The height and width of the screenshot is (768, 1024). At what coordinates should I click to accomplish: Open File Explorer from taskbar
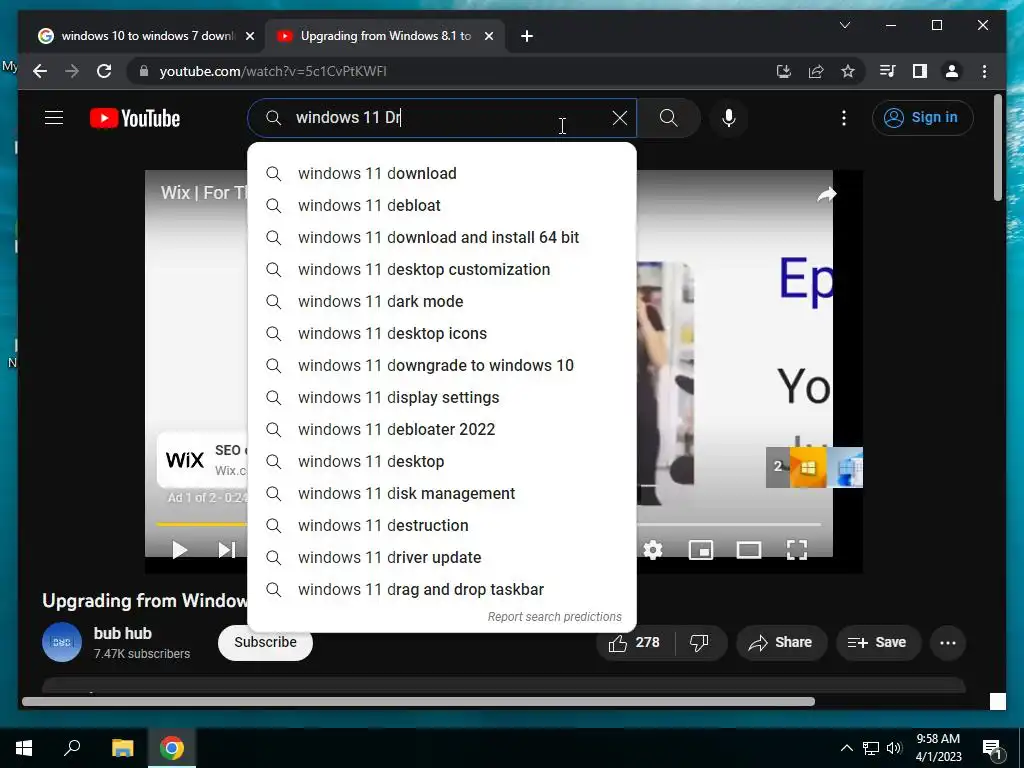pyautogui.click(x=122, y=748)
